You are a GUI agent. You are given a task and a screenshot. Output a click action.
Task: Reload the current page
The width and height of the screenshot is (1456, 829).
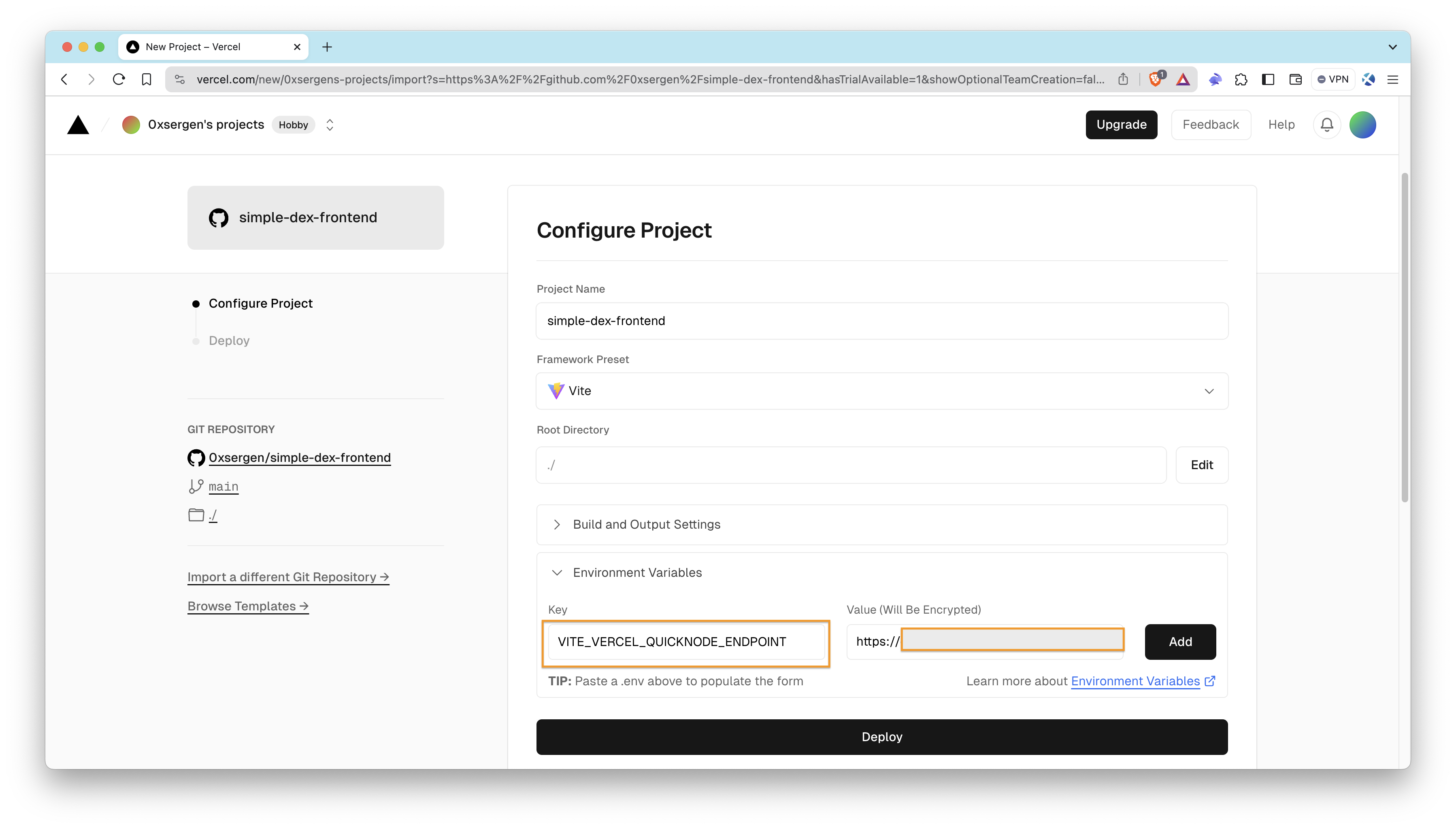click(x=119, y=79)
